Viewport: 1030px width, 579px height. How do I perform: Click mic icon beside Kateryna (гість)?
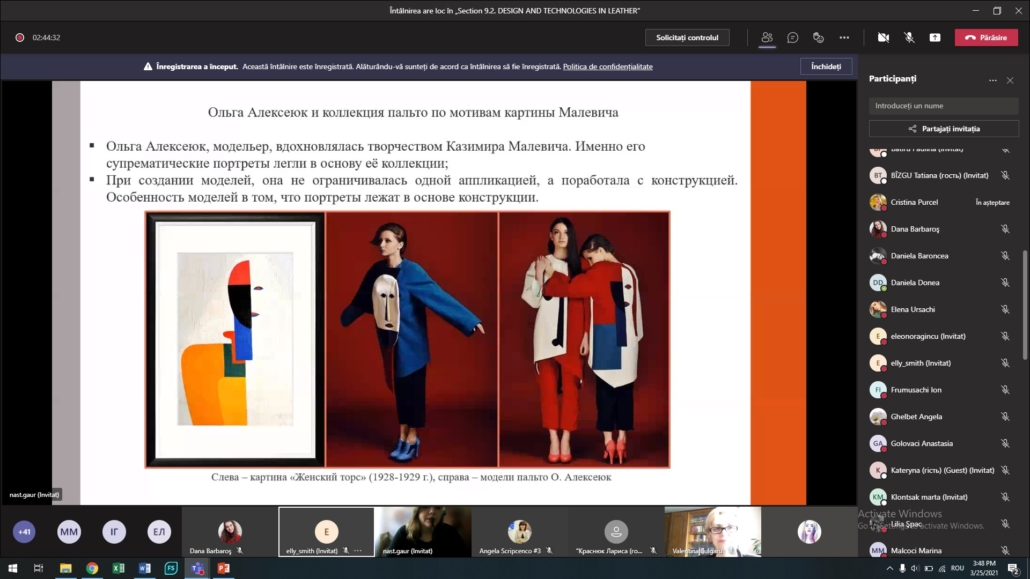pos(1005,471)
